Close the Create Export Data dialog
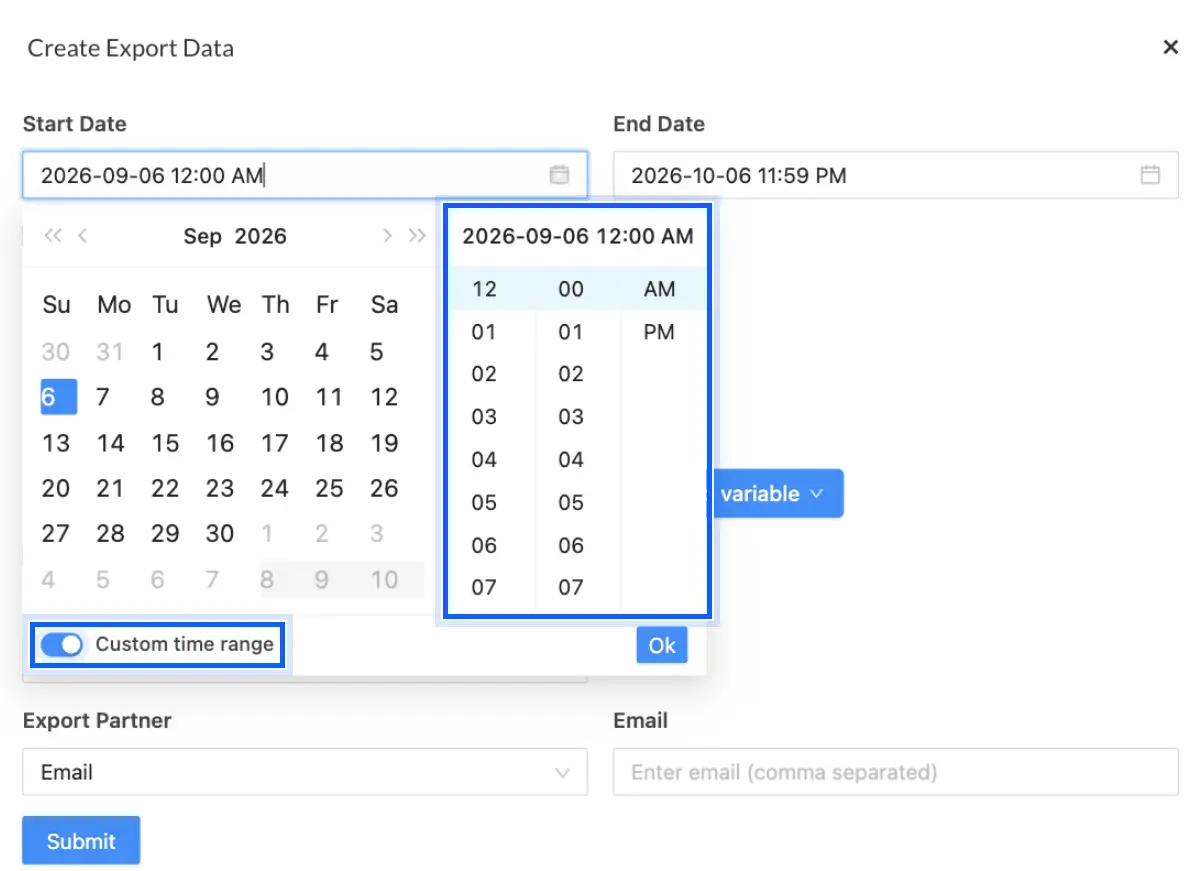Image resolution: width=1202 pixels, height=871 pixels. click(x=1170, y=47)
